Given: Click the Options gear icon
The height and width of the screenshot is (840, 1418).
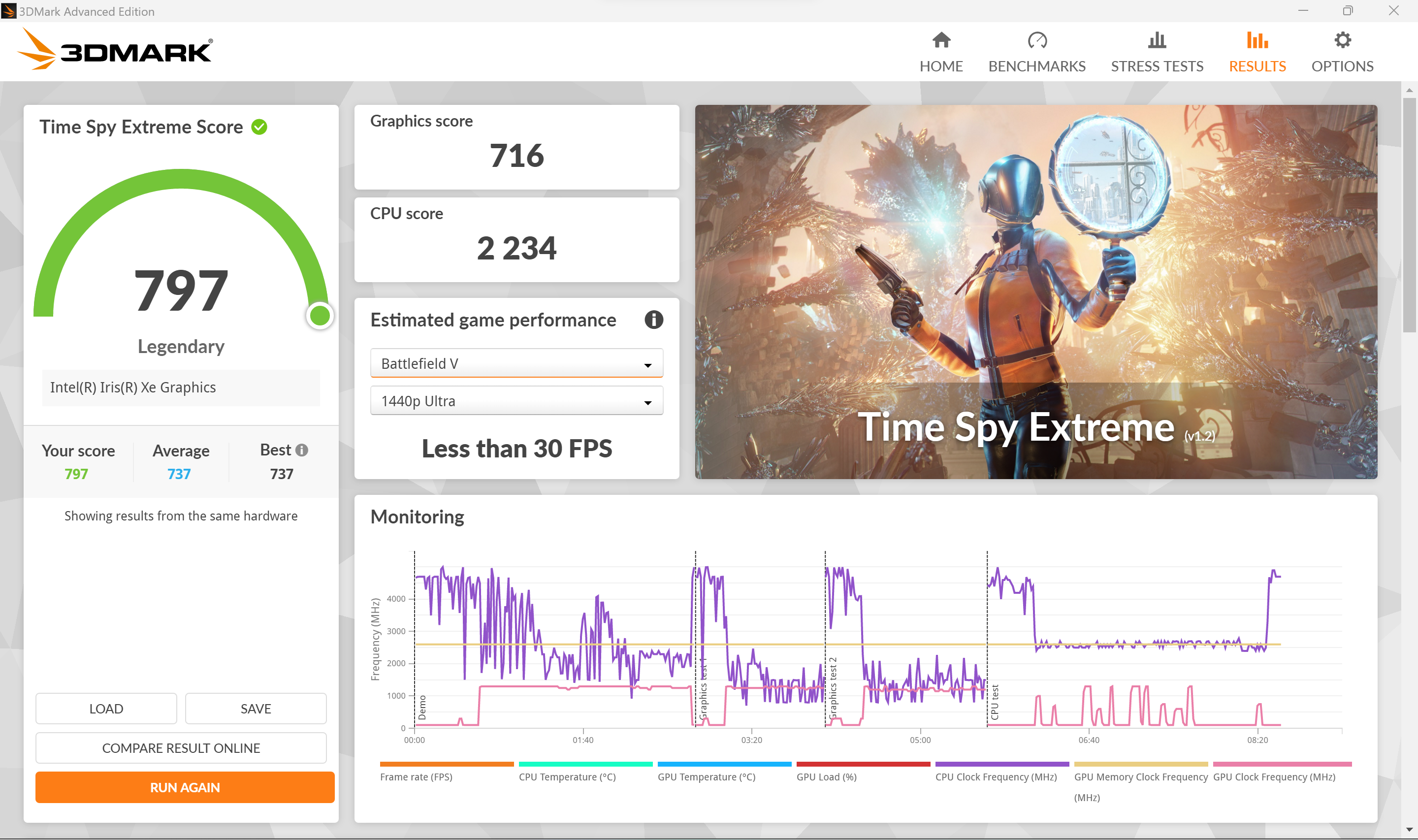Looking at the screenshot, I should coord(1342,40).
